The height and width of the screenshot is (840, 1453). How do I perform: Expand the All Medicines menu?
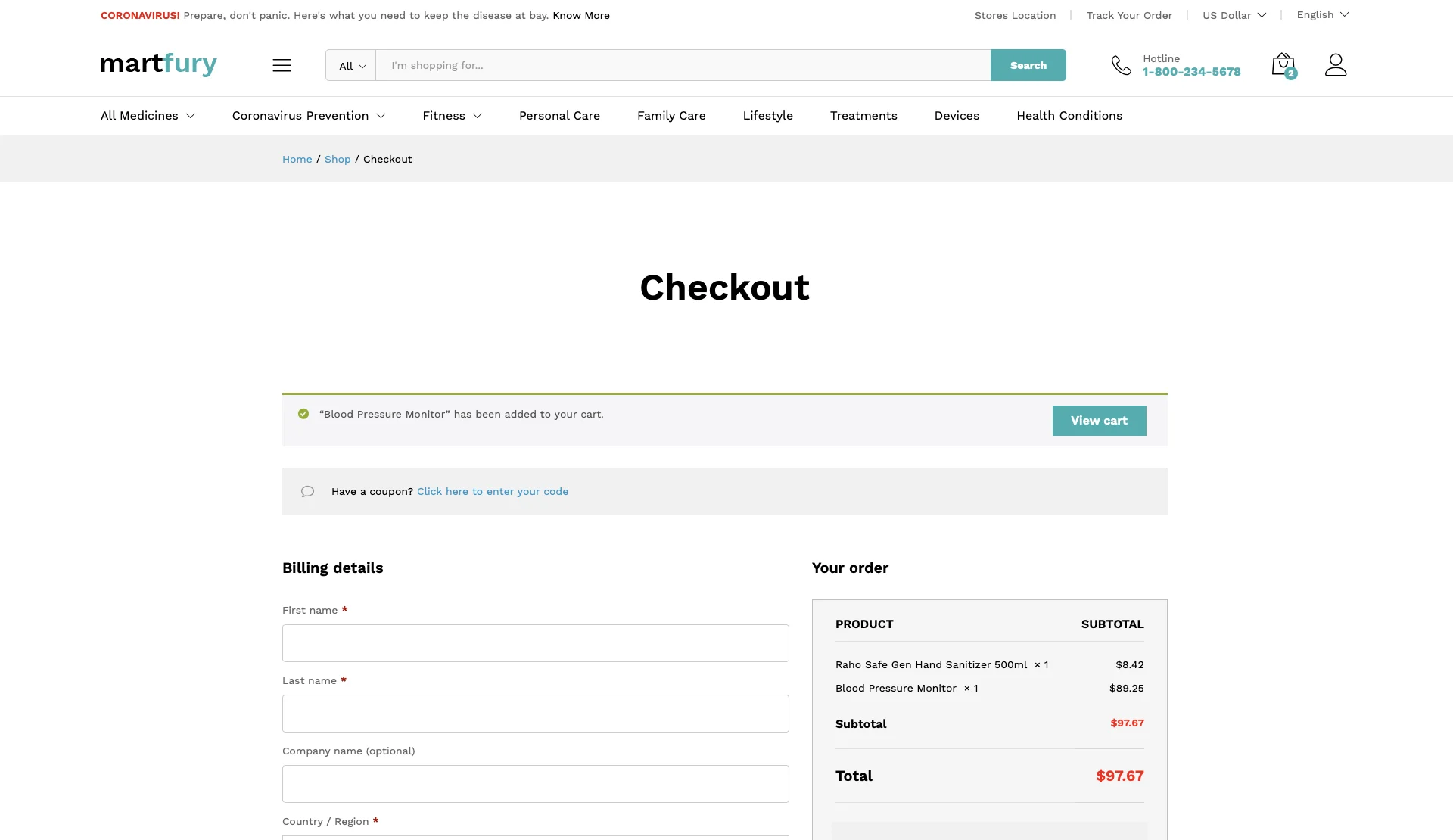click(148, 116)
